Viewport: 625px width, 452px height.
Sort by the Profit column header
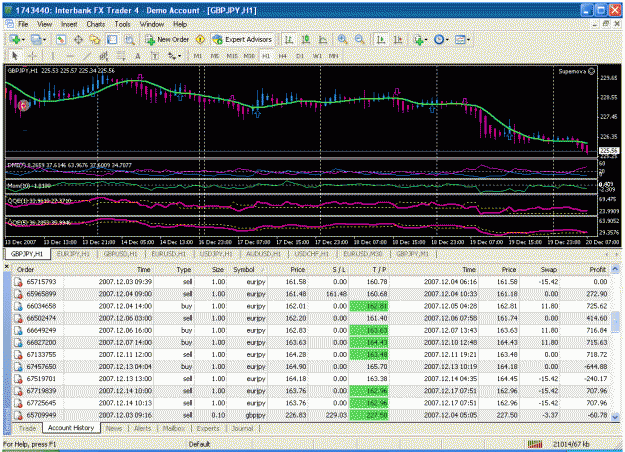click(x=584, y=269)
